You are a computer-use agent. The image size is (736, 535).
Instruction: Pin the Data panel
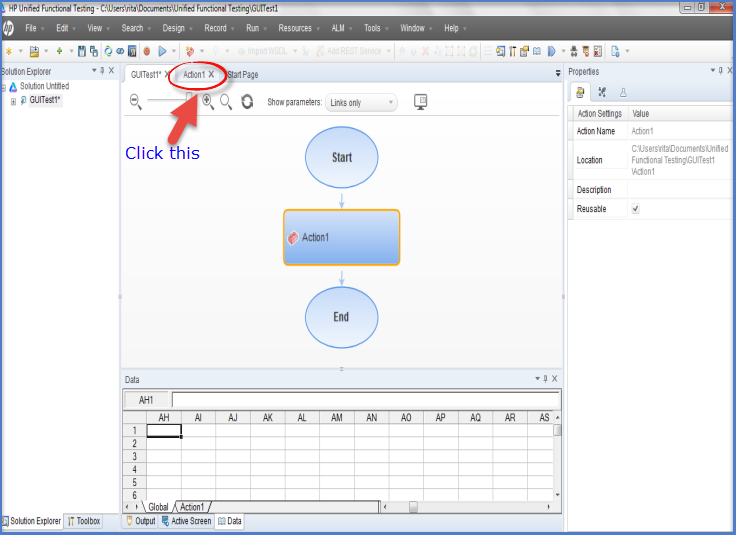click(x=545, y=378)
